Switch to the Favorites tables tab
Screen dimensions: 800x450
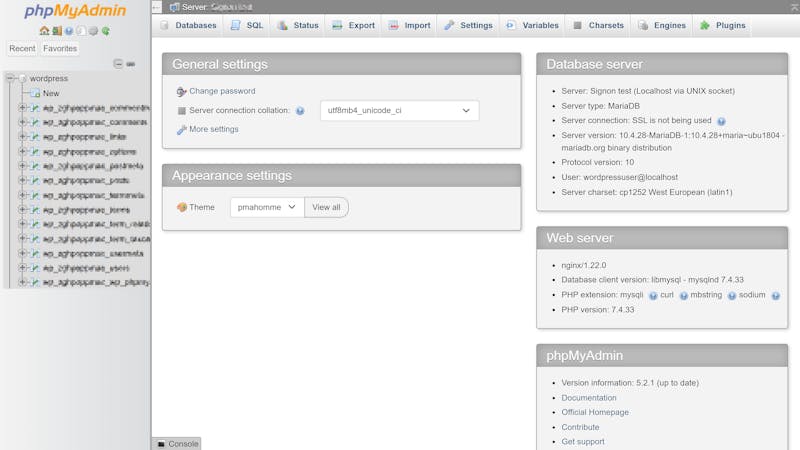(x=60, y=48)
